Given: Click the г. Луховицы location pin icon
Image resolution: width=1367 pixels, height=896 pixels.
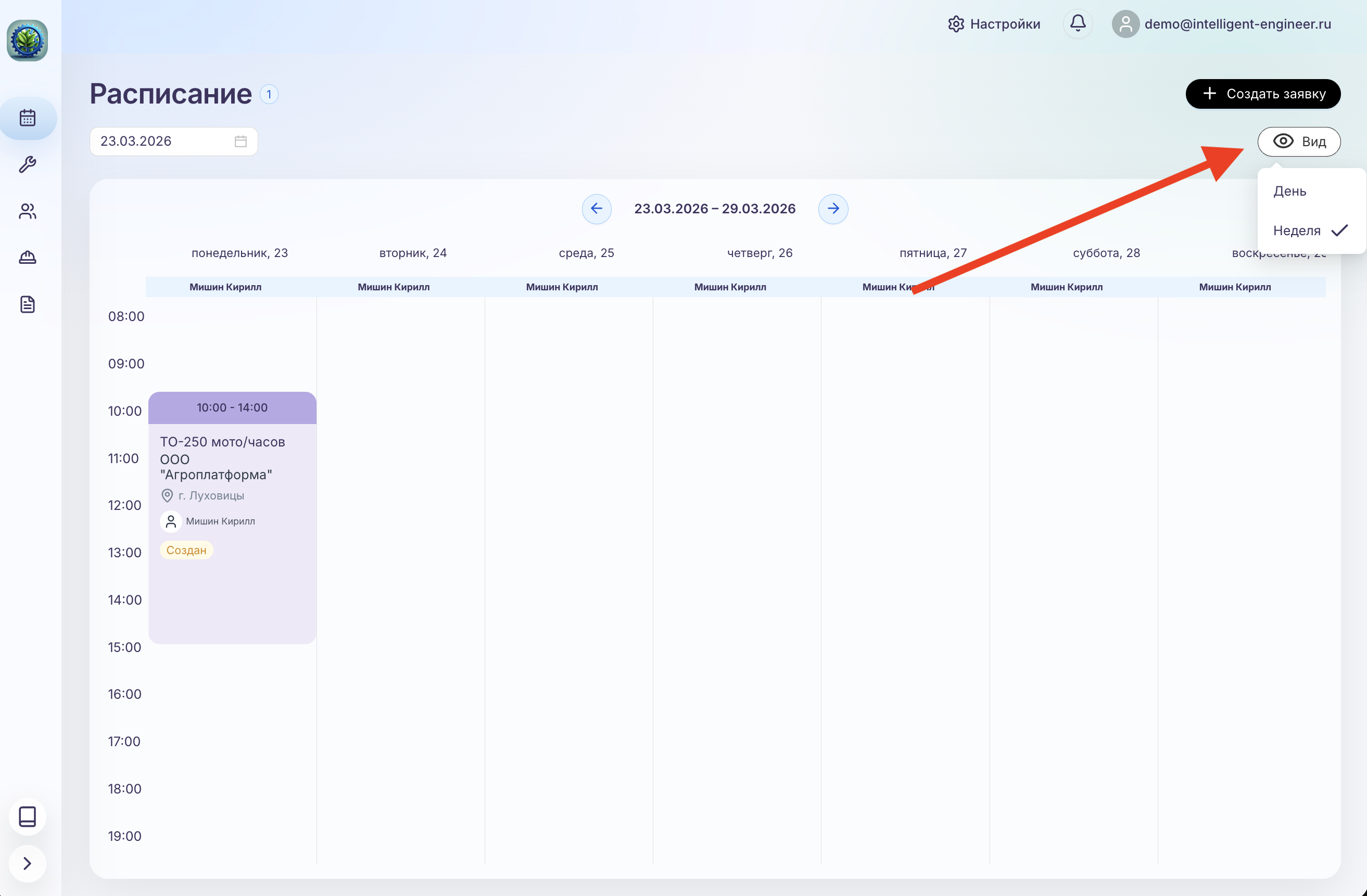Looking at the screenshot, I should coord(167,495).
